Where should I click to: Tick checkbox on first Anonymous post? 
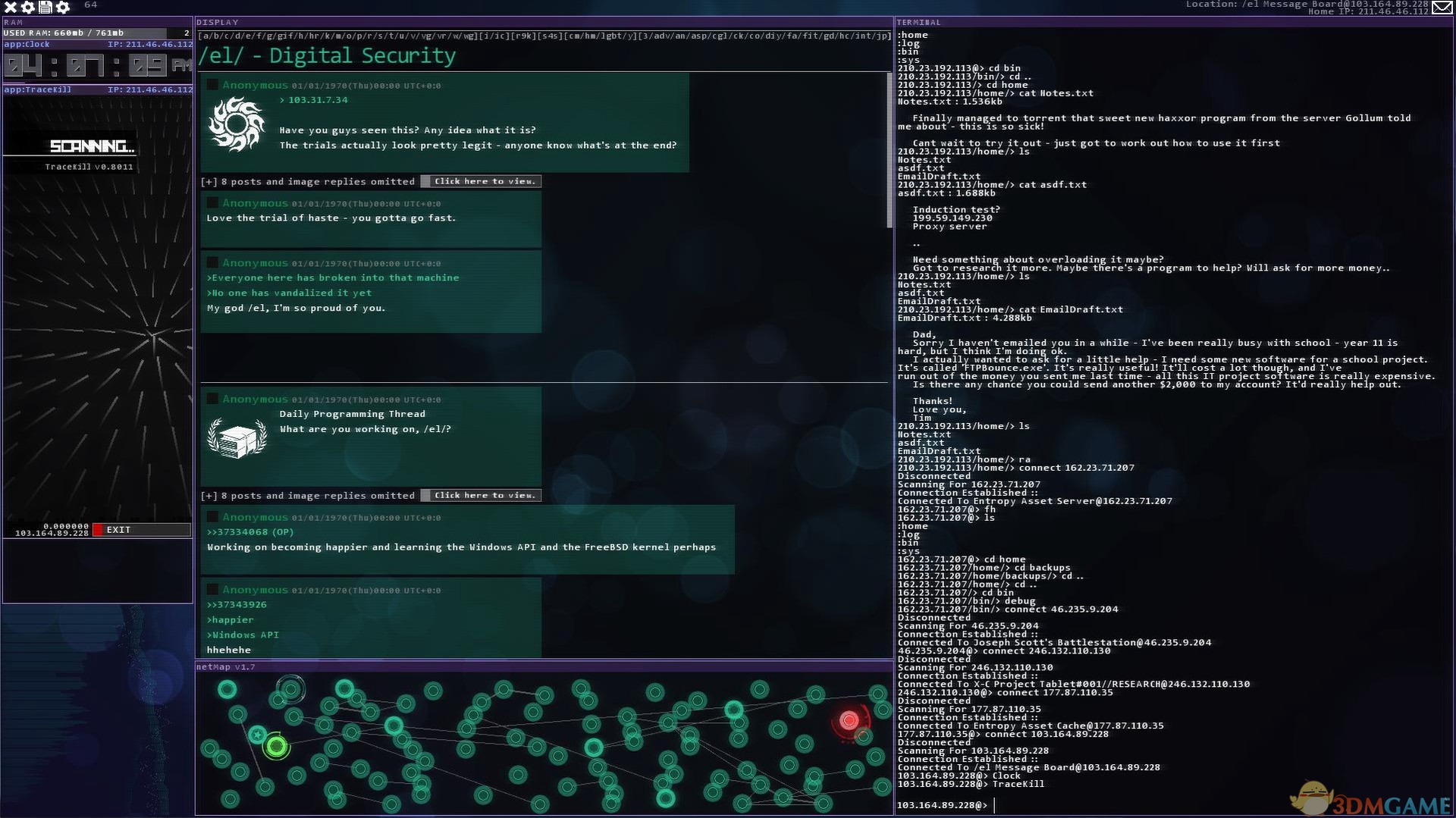[213, 85]
